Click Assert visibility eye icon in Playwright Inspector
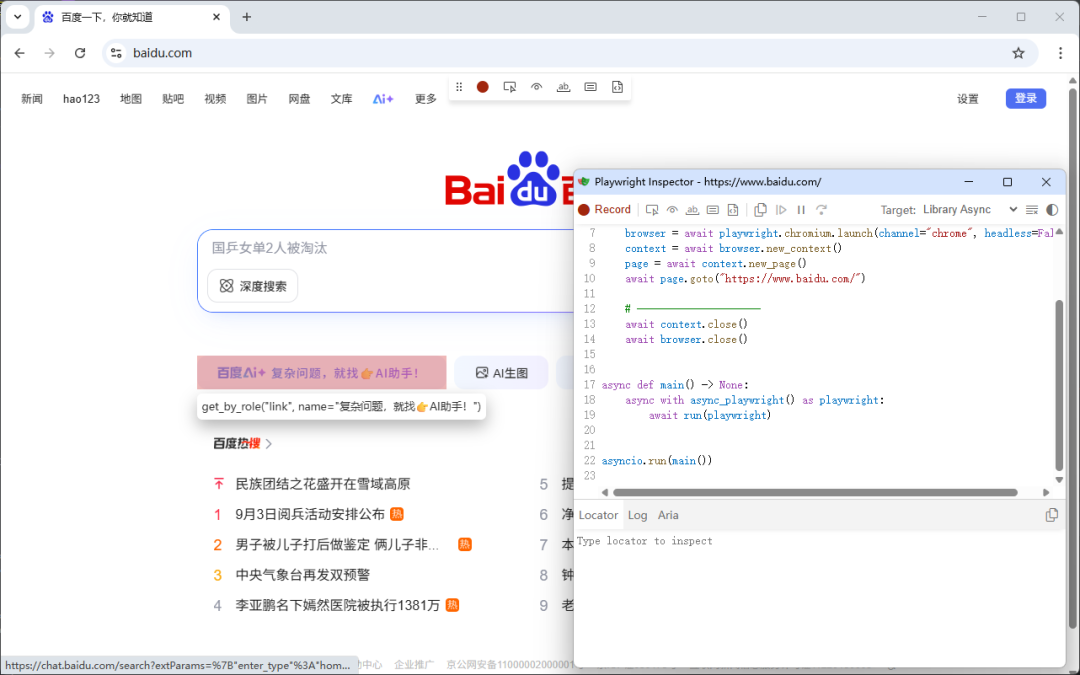The image size is (1080, 675). 672,209
